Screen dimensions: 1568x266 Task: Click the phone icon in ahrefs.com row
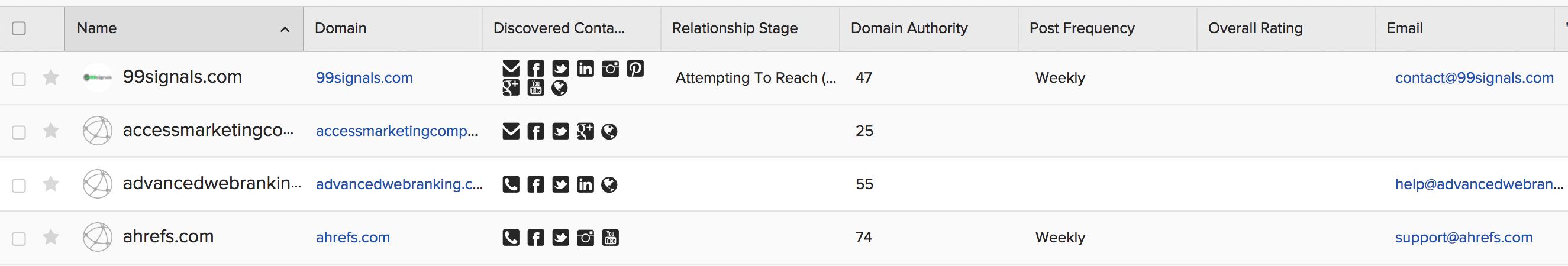[511, 238]
